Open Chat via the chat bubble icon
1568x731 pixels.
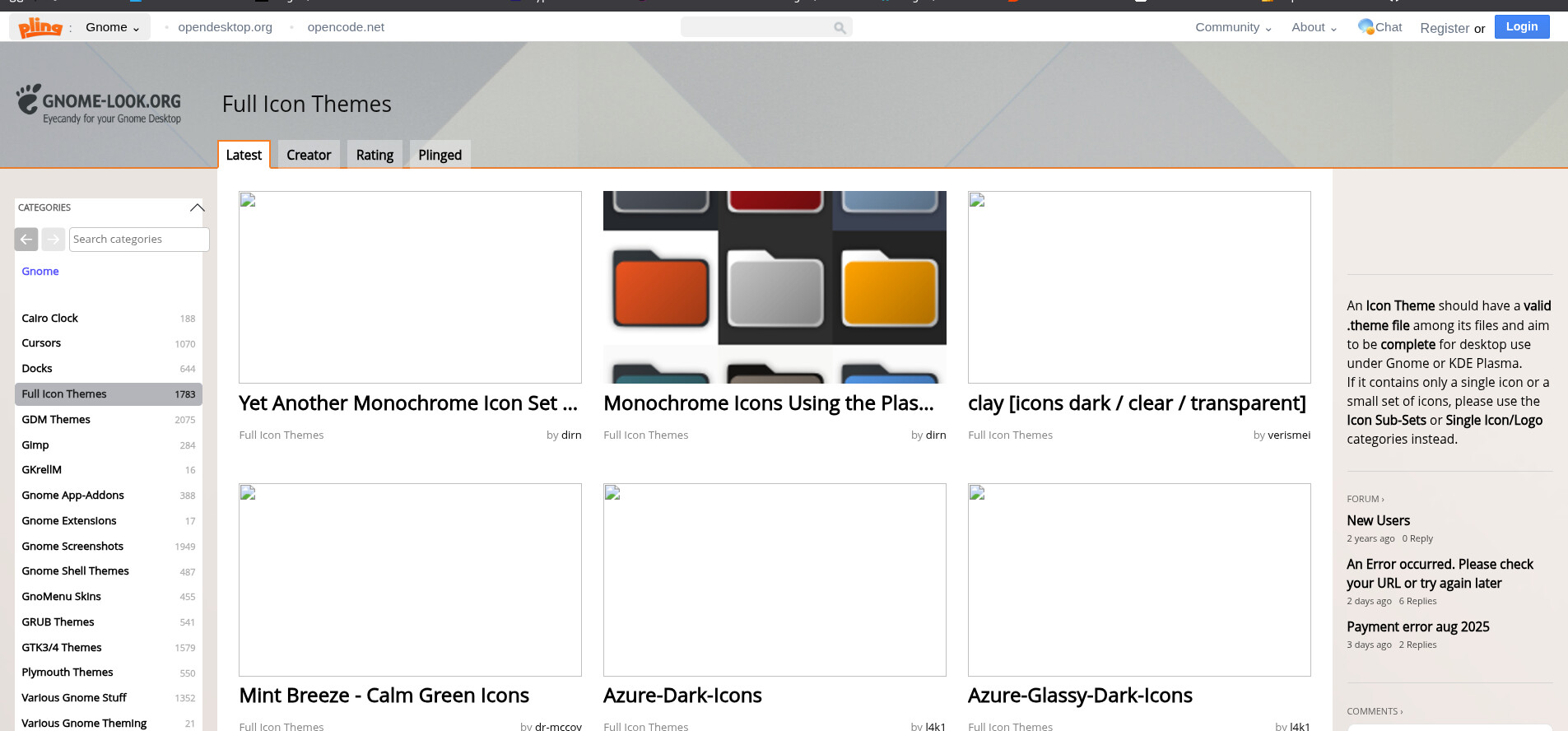[x=1366, y=26]
